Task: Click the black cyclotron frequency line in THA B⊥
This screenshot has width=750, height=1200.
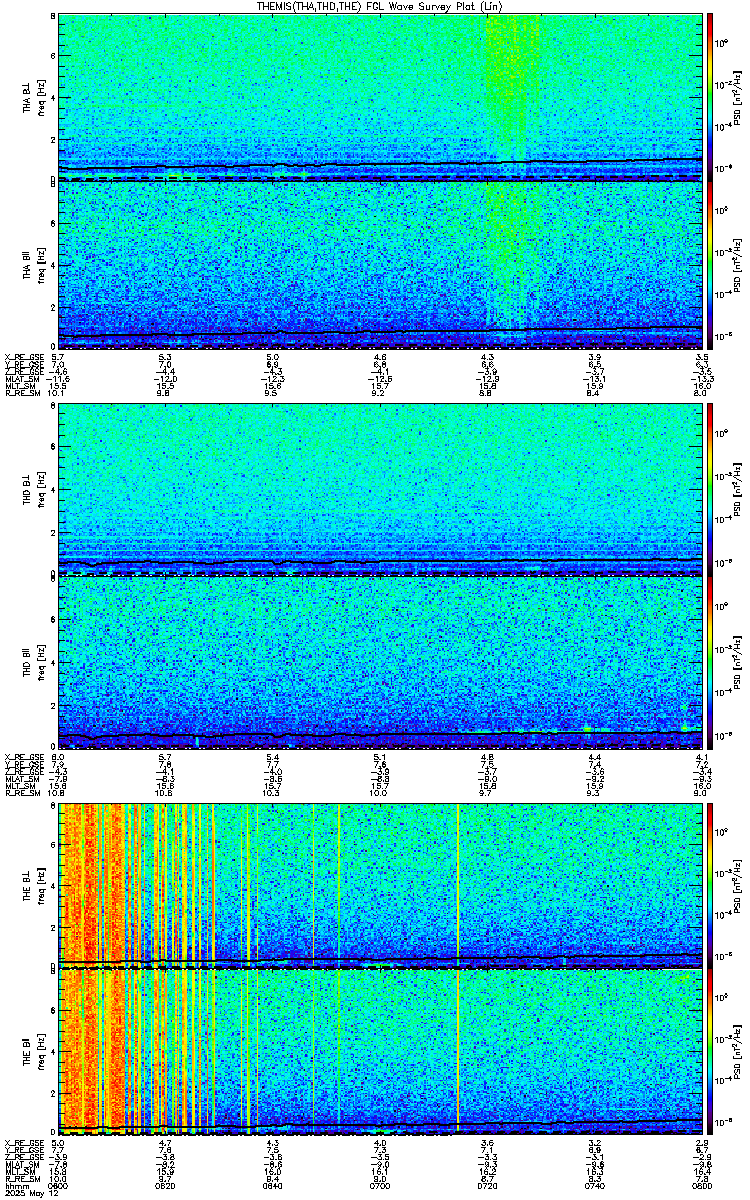Action: (381, 163)
